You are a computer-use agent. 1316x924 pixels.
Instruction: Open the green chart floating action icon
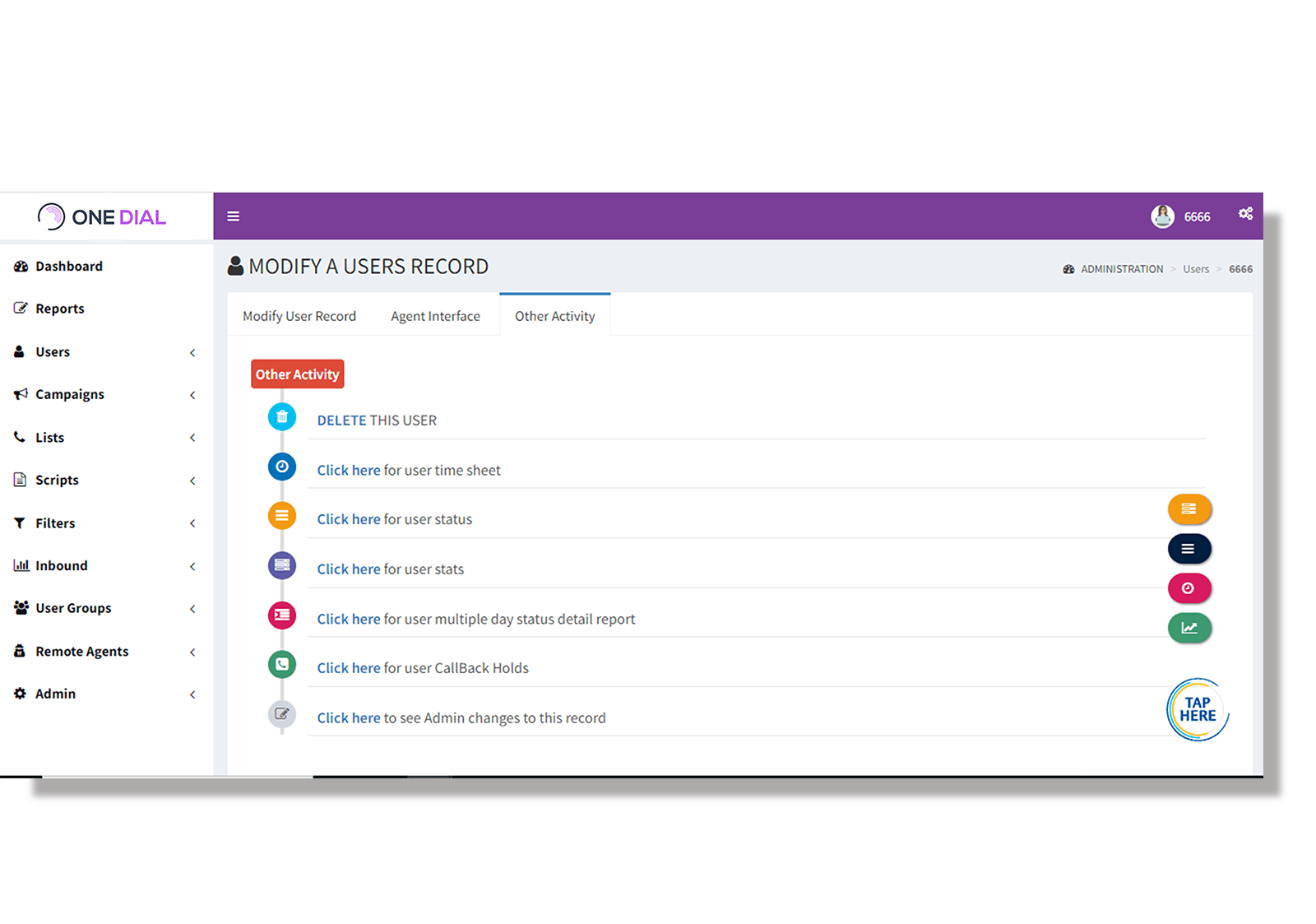click(1189, 628)
